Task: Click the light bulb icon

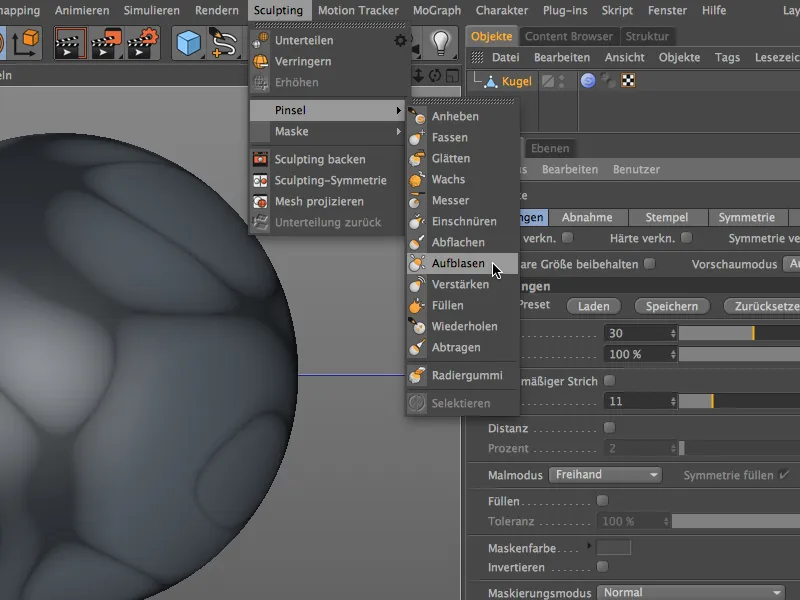Action: [x=440, y=42]
